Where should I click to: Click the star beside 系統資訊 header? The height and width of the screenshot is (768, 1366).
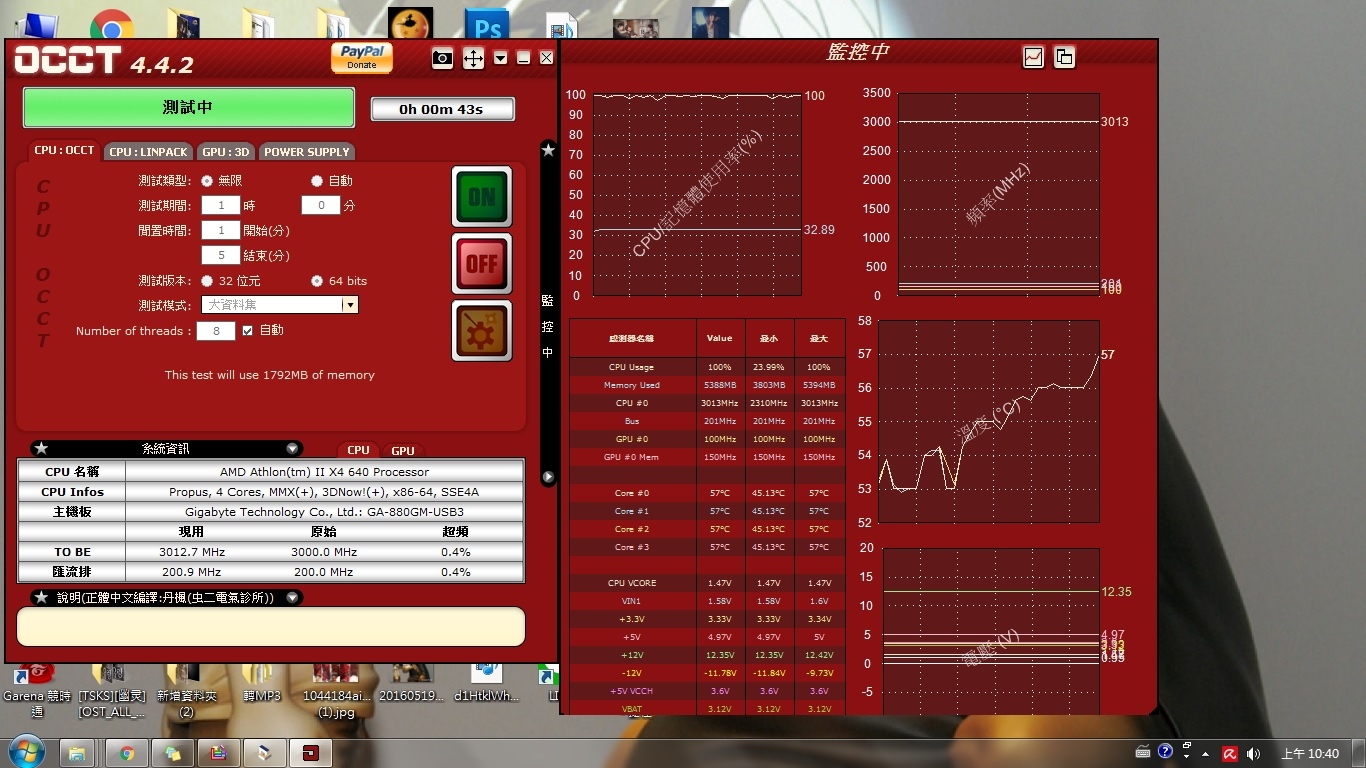click(41, 449)
